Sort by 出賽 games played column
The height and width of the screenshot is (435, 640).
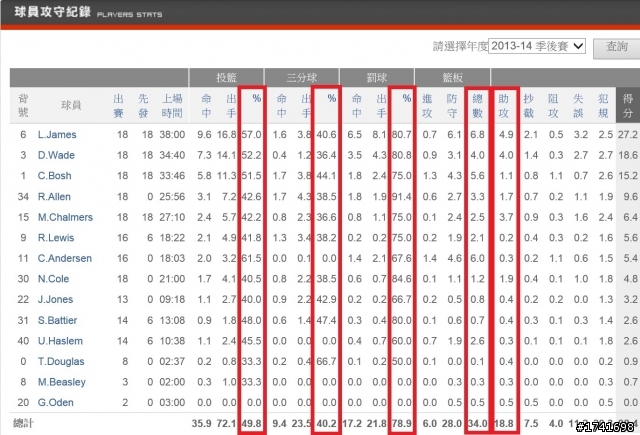pos(118,106)
